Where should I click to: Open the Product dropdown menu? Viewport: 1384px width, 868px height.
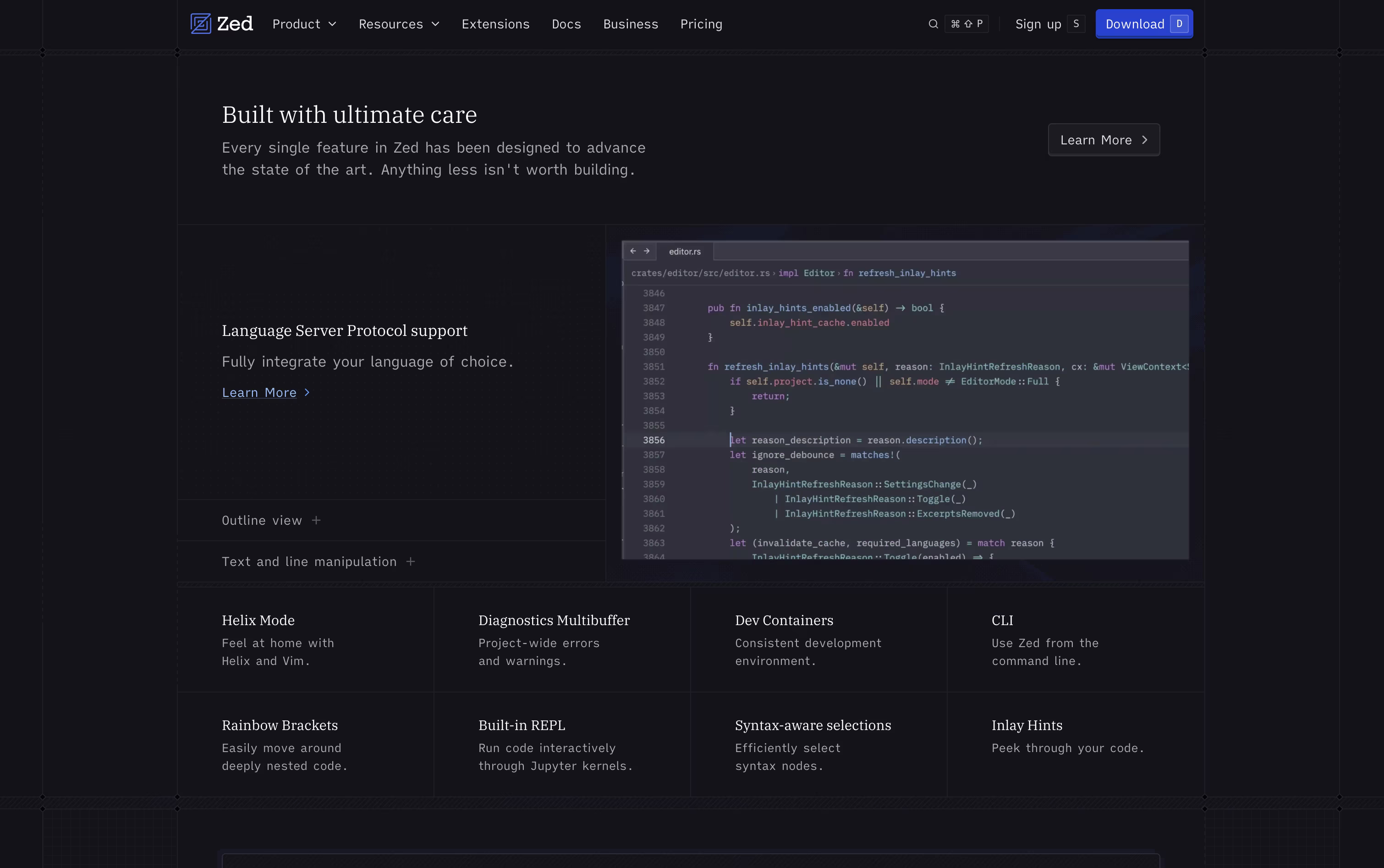(x=304, y=24)
